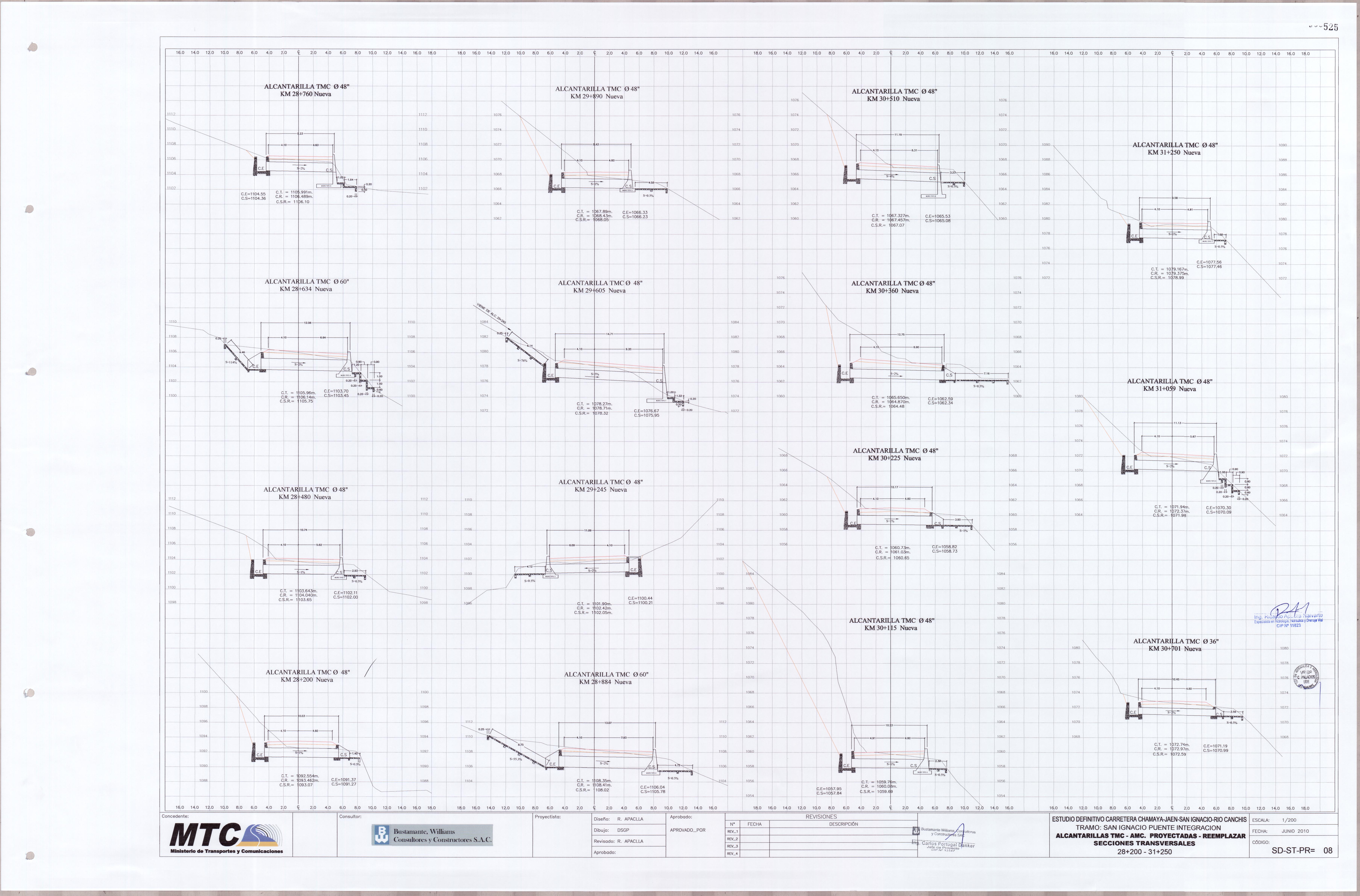The width and height of the screenshot is (1360, 896).
Task: Select title 'KM 30+225 Nueva'
Action: [895, 458]
